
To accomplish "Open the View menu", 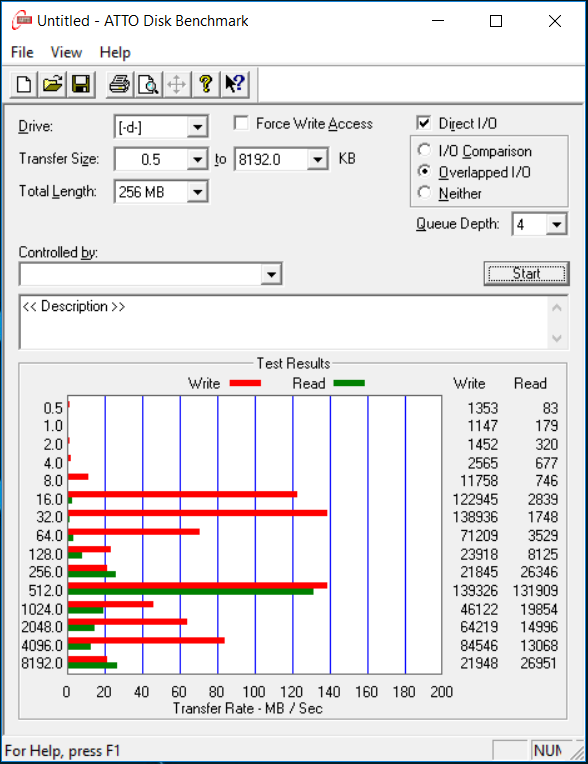I will pos(66,52).
